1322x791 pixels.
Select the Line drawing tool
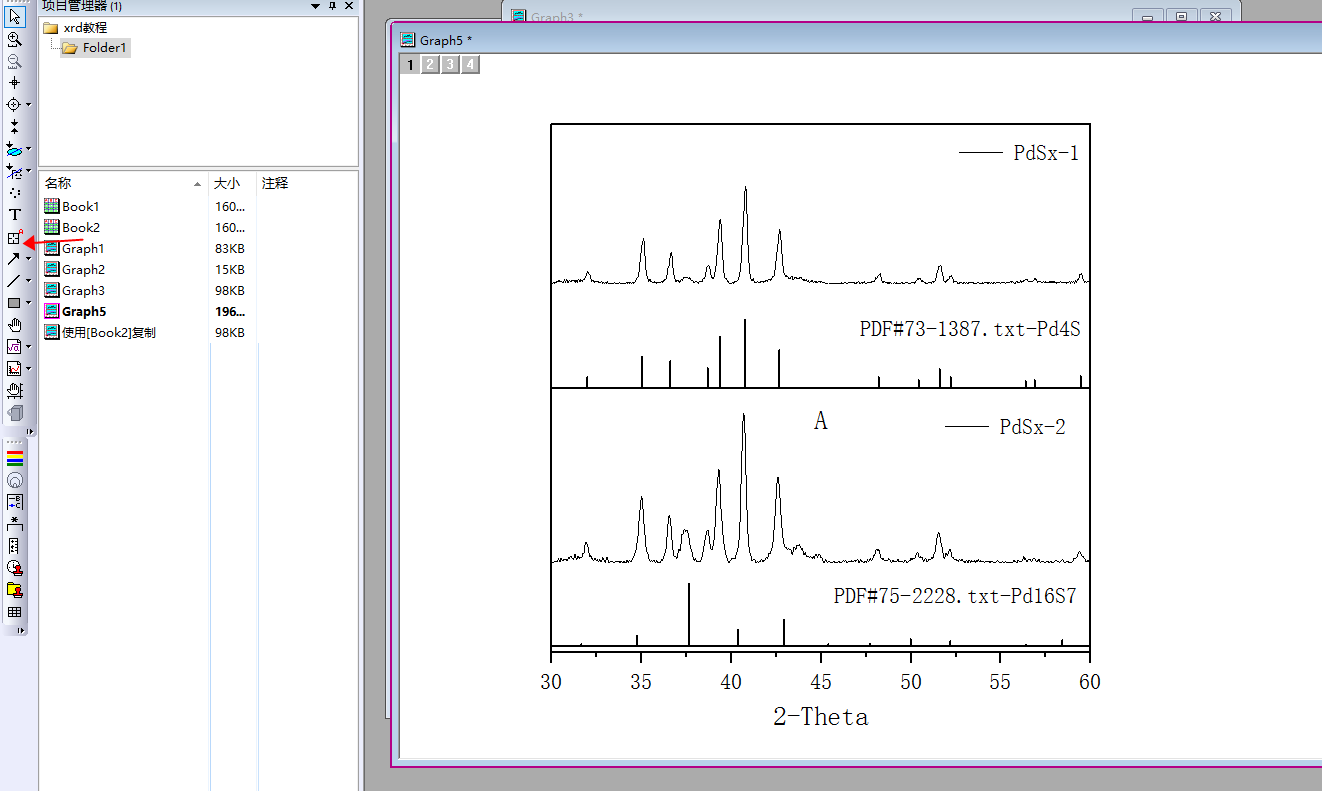pyautogui.click(x=14, y=281)
